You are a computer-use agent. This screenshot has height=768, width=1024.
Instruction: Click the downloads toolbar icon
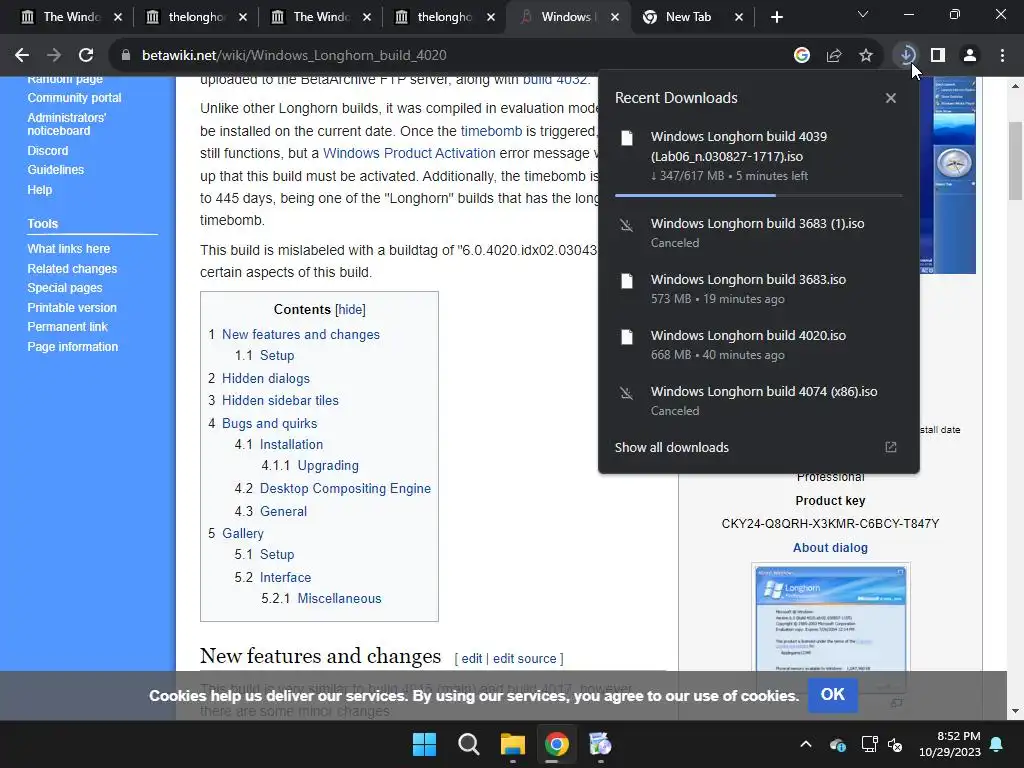[906, 56]
